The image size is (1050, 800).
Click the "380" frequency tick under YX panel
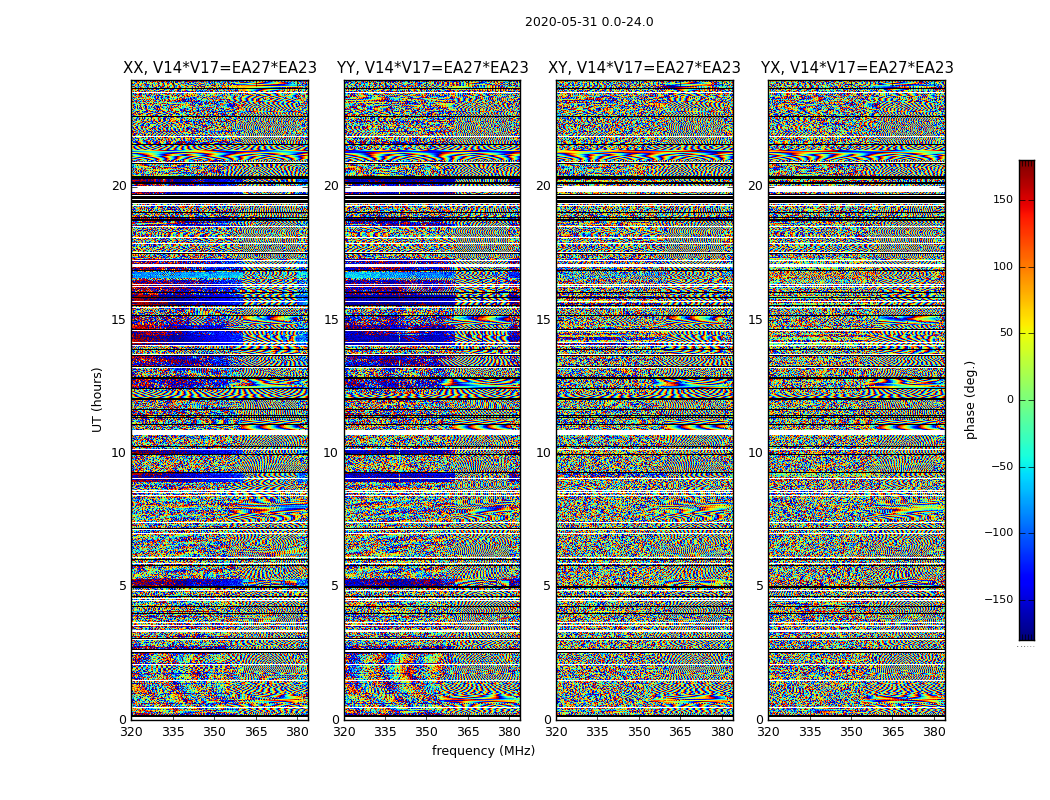[x=934, y=732]
